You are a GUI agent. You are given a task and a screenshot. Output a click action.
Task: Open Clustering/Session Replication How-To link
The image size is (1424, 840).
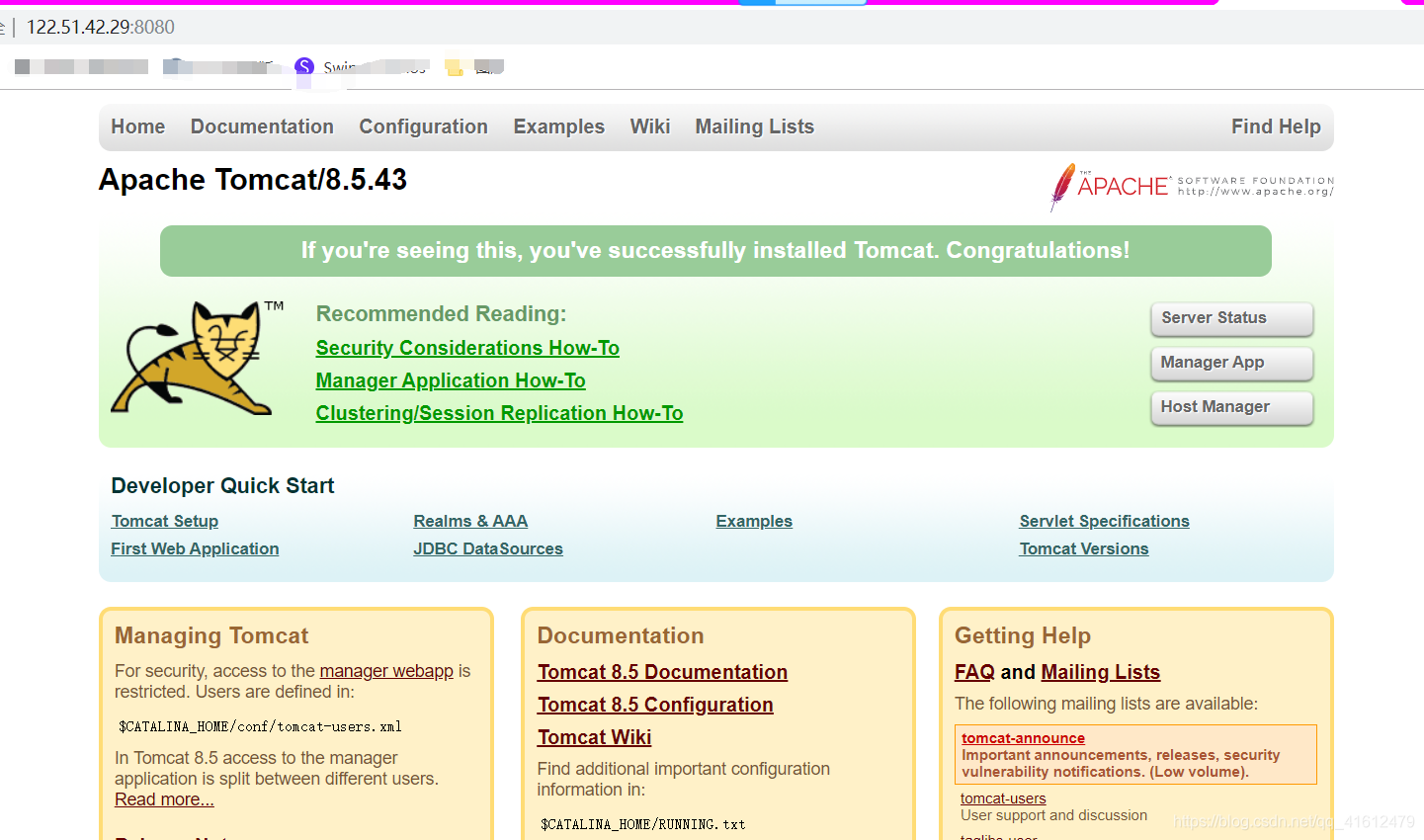coord(499,413)
